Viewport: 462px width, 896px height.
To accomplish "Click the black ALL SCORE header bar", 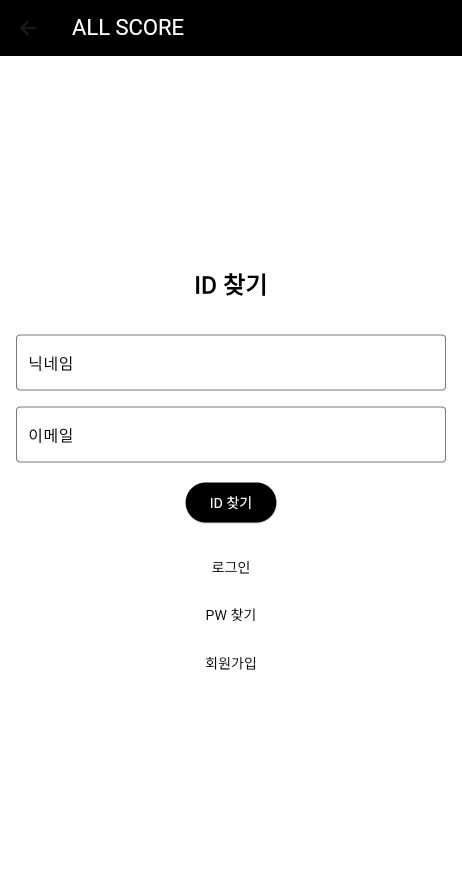I will coord(231,27).
